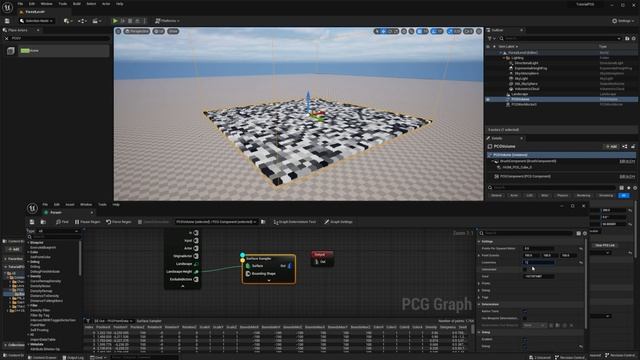Viewport: 640px width, 360px height.
Task: Collapse the Lighting folder in Outliner
Action: coord(503,58)
